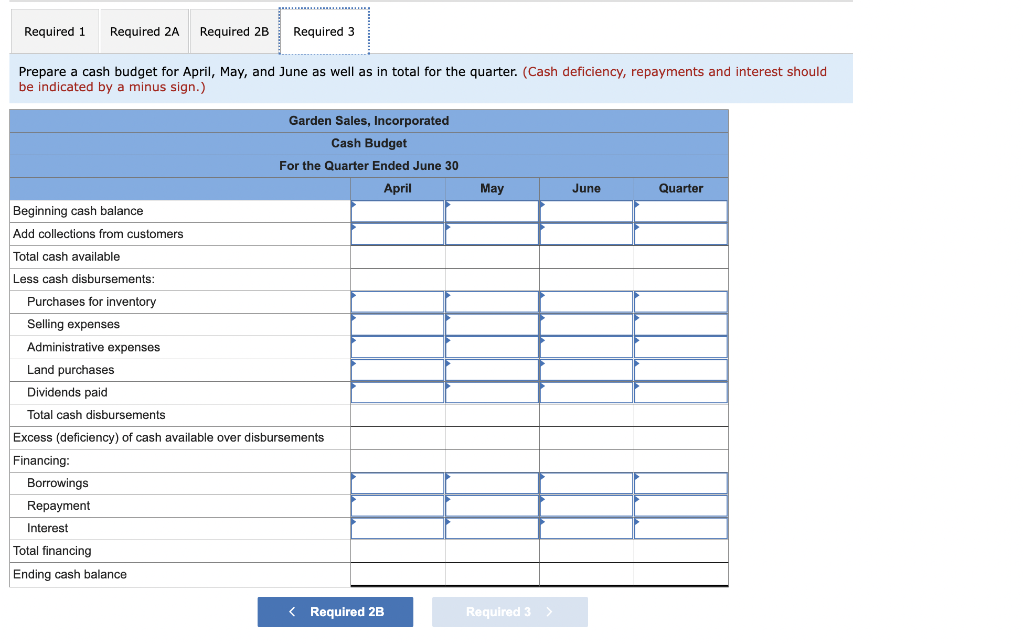Viewport: 1024px width, 644px height.
Task: Click Quarter Borrowings cell
Action: [680, 483]
